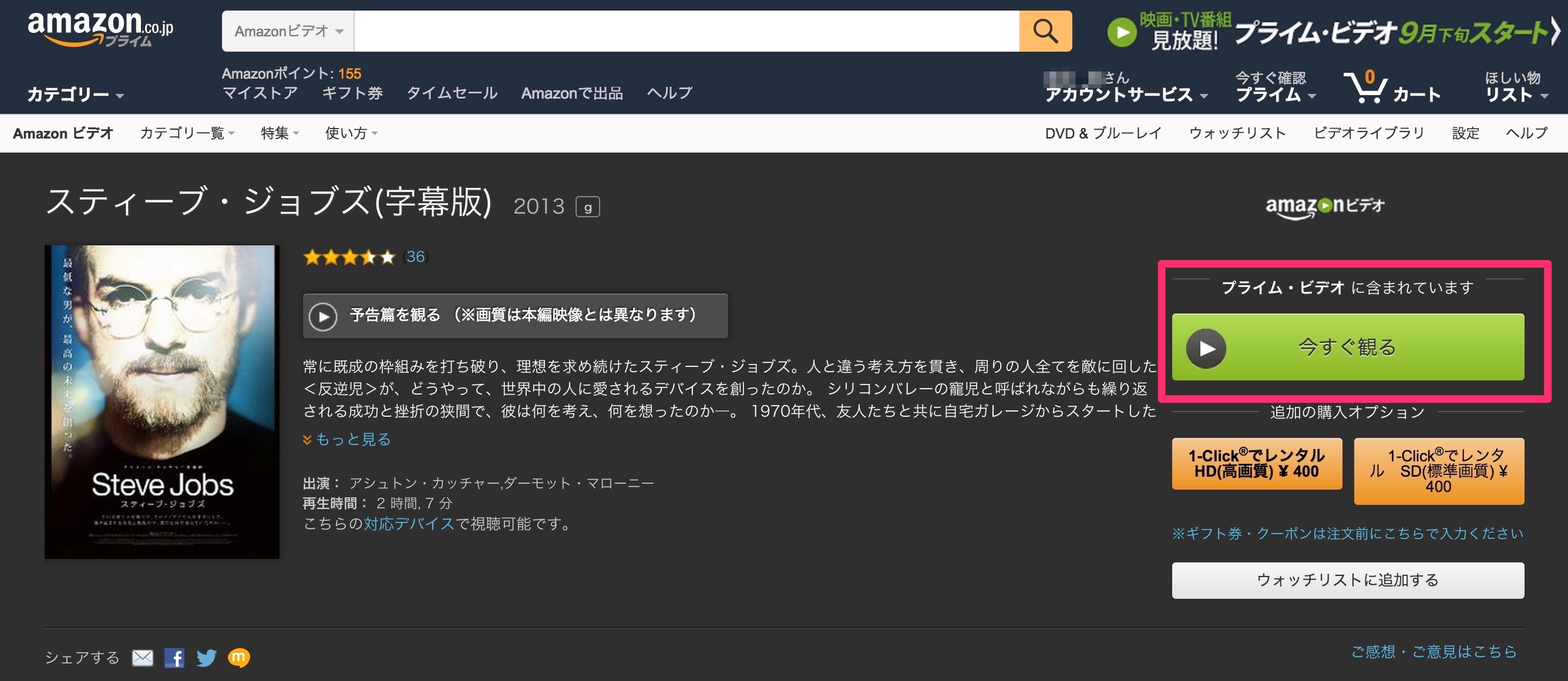This screenshot has height=681, width=1568.
Task: Open Amazonで出品 link
Action: [571, 93]
